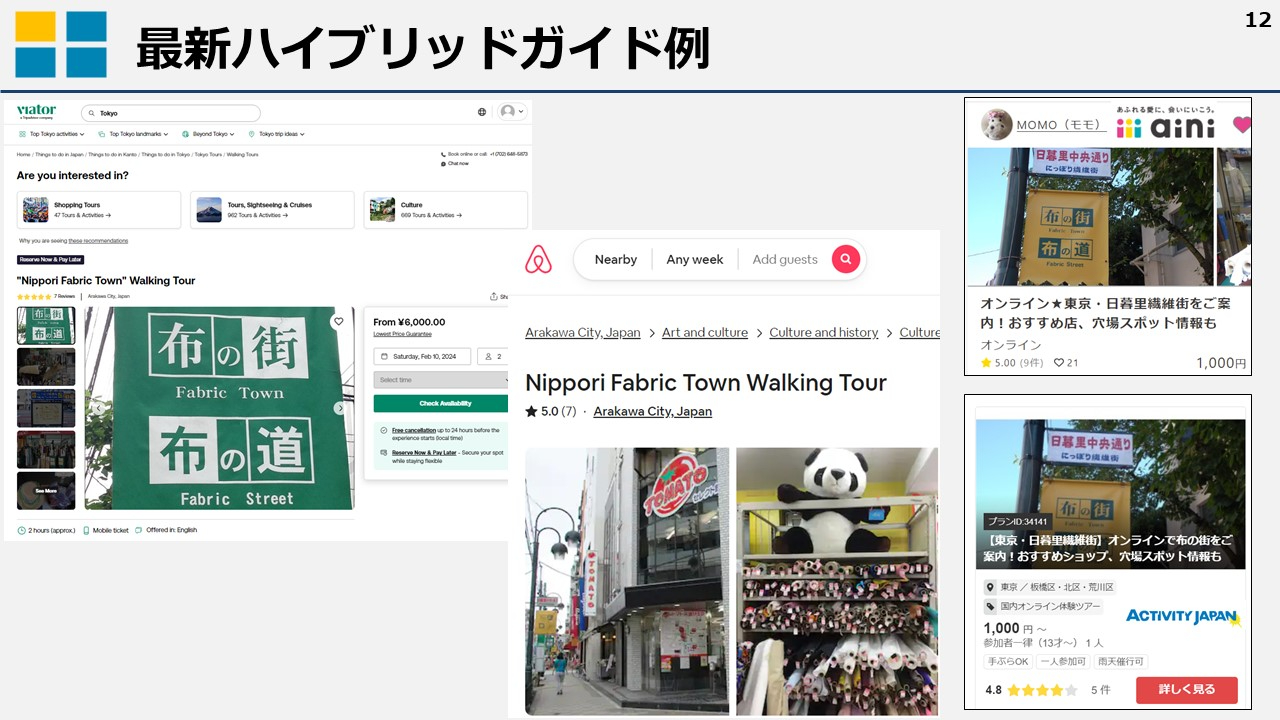Click the 東京／板橋区・北区・荒川区 area tag
Image resolution: width=1280 pixels, height=720 pixels.
pyautogui.click(x=1050, y=588)
